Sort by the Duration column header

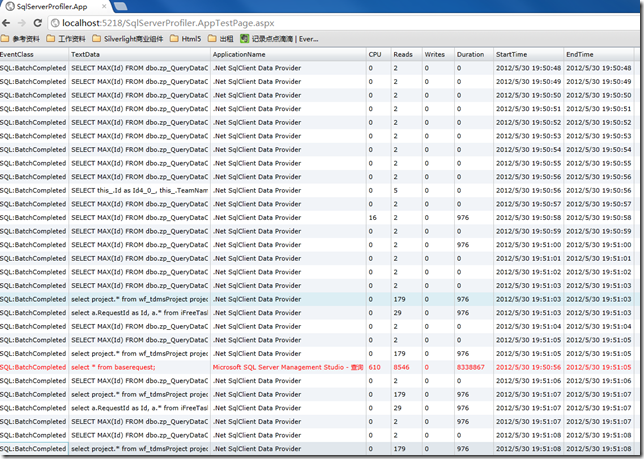point(474,54)
